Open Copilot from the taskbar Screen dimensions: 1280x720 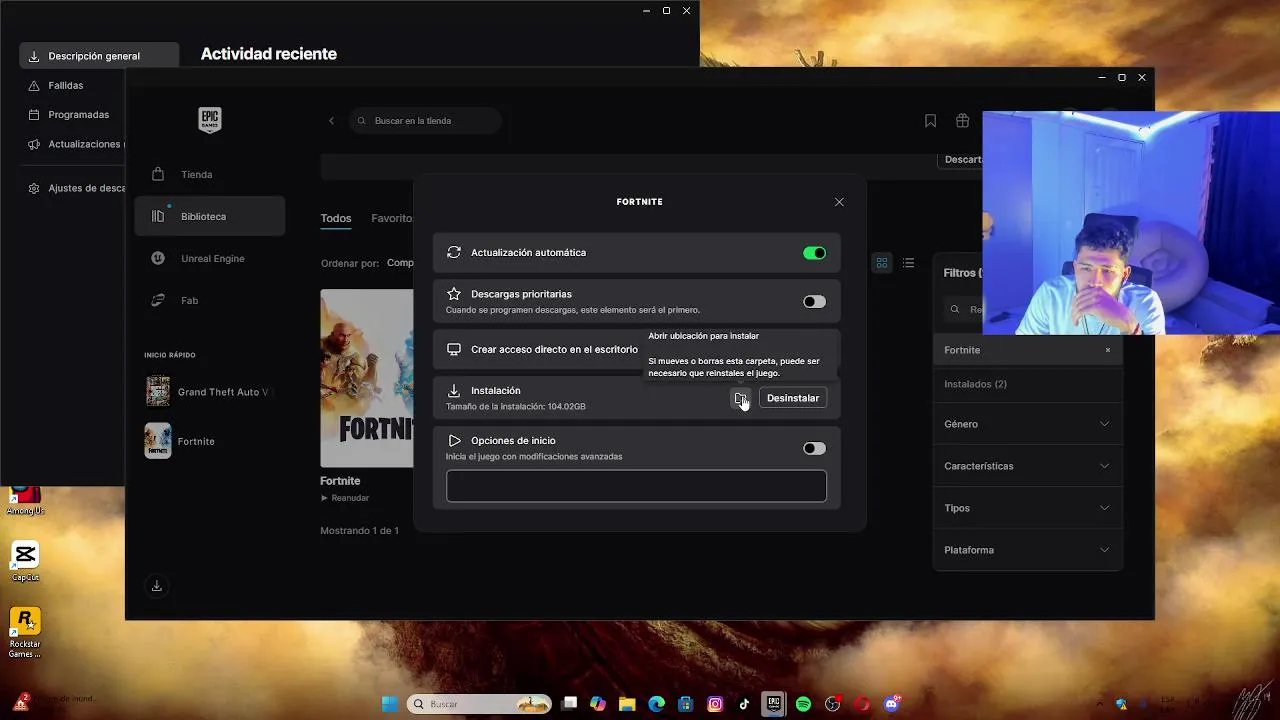[x=598, y=704]
